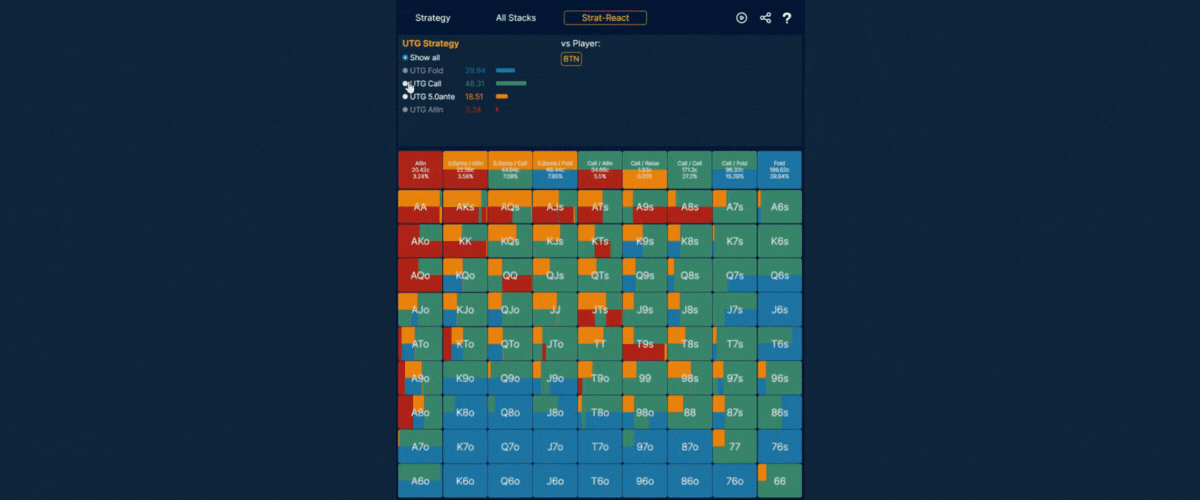
Task: Click the T9s hand cell
Action: point(644,343)
